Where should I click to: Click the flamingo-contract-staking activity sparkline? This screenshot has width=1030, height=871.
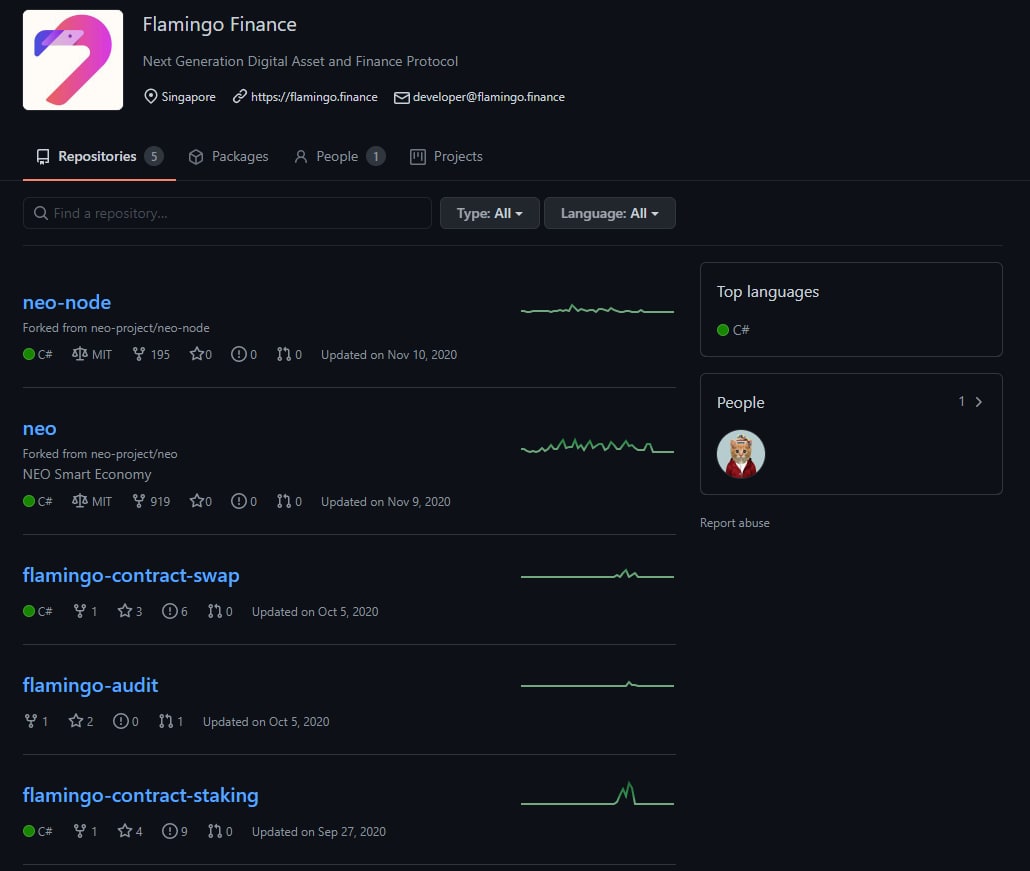pos(597,793)
